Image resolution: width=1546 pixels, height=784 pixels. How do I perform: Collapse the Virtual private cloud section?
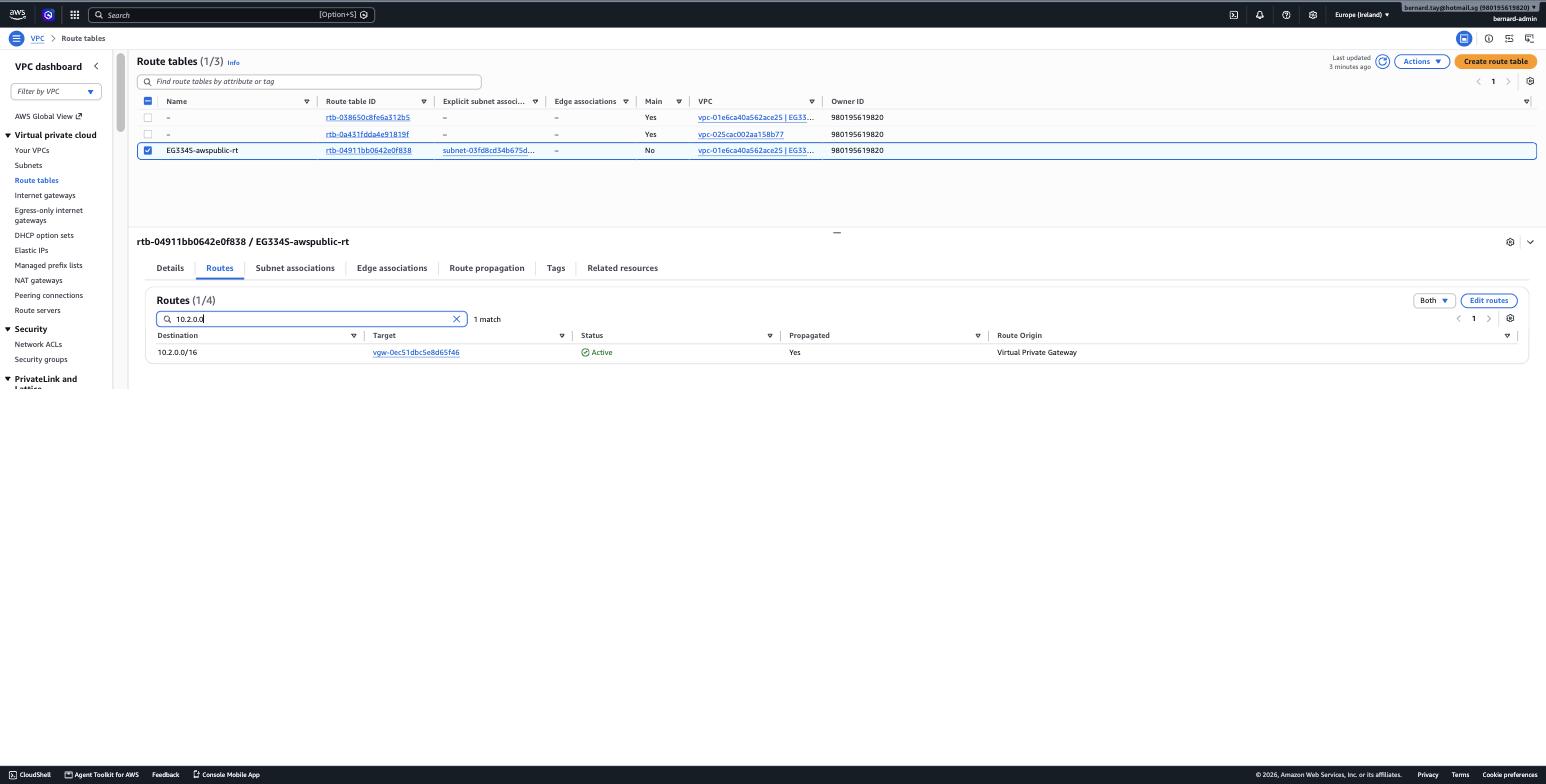(x=8, y=135)
